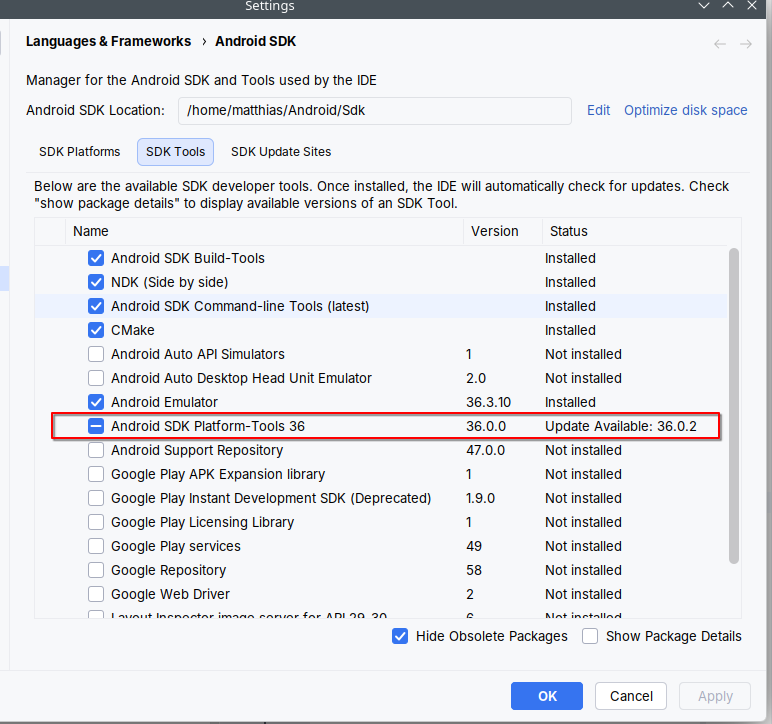The image size is (772, 724).
Task: Check Android Auto API Simulators
Action: pos(96,354)
